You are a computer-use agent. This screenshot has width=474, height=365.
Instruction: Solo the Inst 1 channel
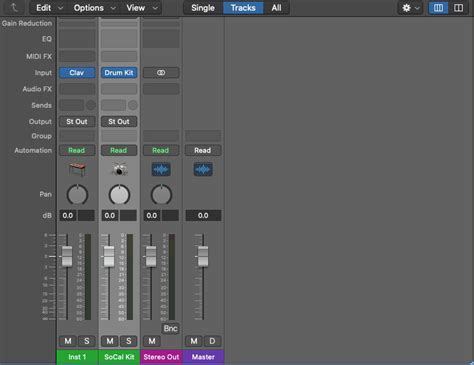tap(87, 341)
